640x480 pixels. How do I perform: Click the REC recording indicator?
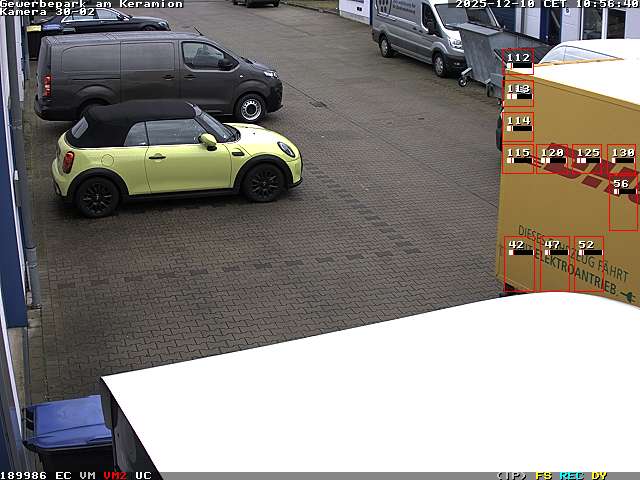tap(571, 475)
